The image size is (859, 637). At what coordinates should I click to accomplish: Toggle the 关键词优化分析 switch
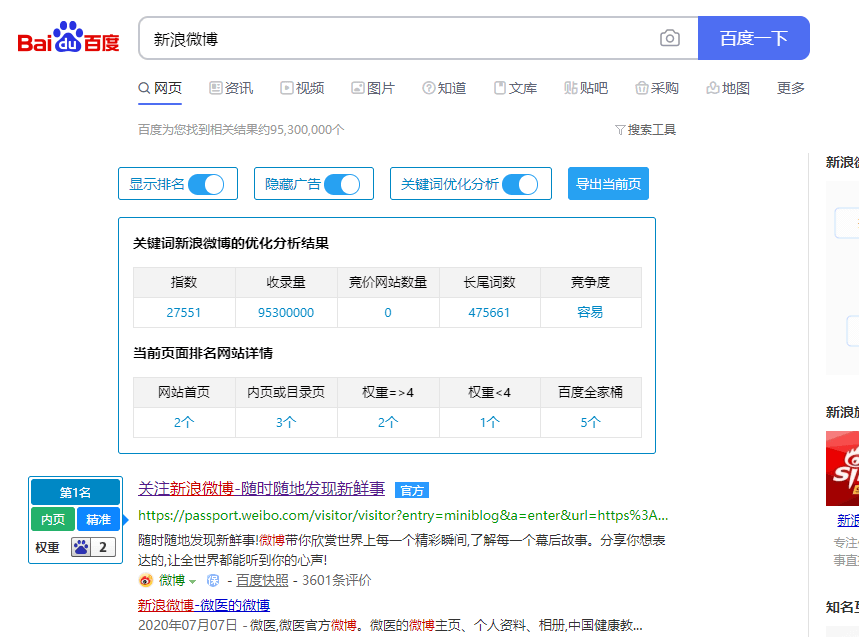tap(520, 184)
